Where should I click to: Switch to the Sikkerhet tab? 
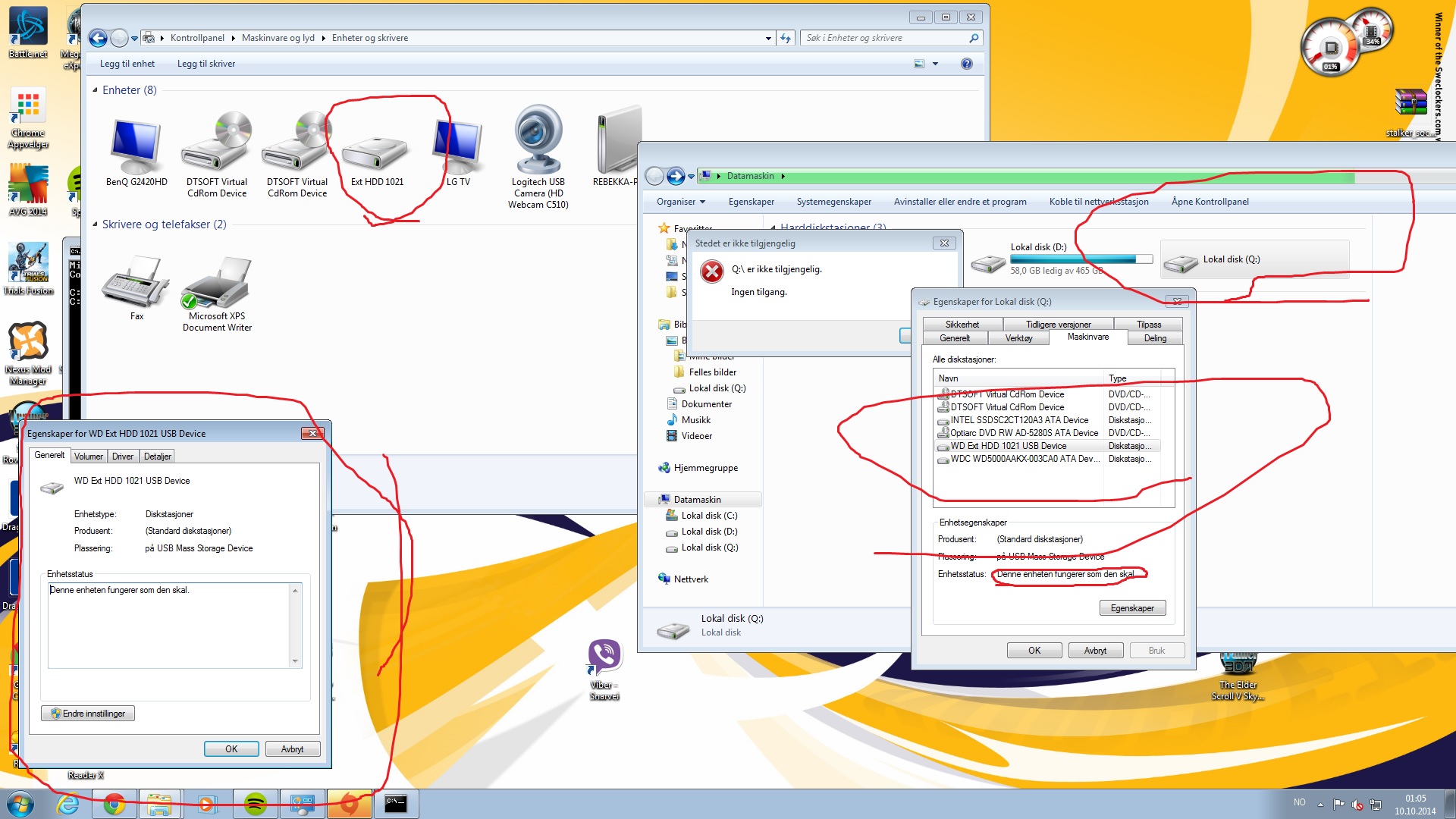point(962,325)
